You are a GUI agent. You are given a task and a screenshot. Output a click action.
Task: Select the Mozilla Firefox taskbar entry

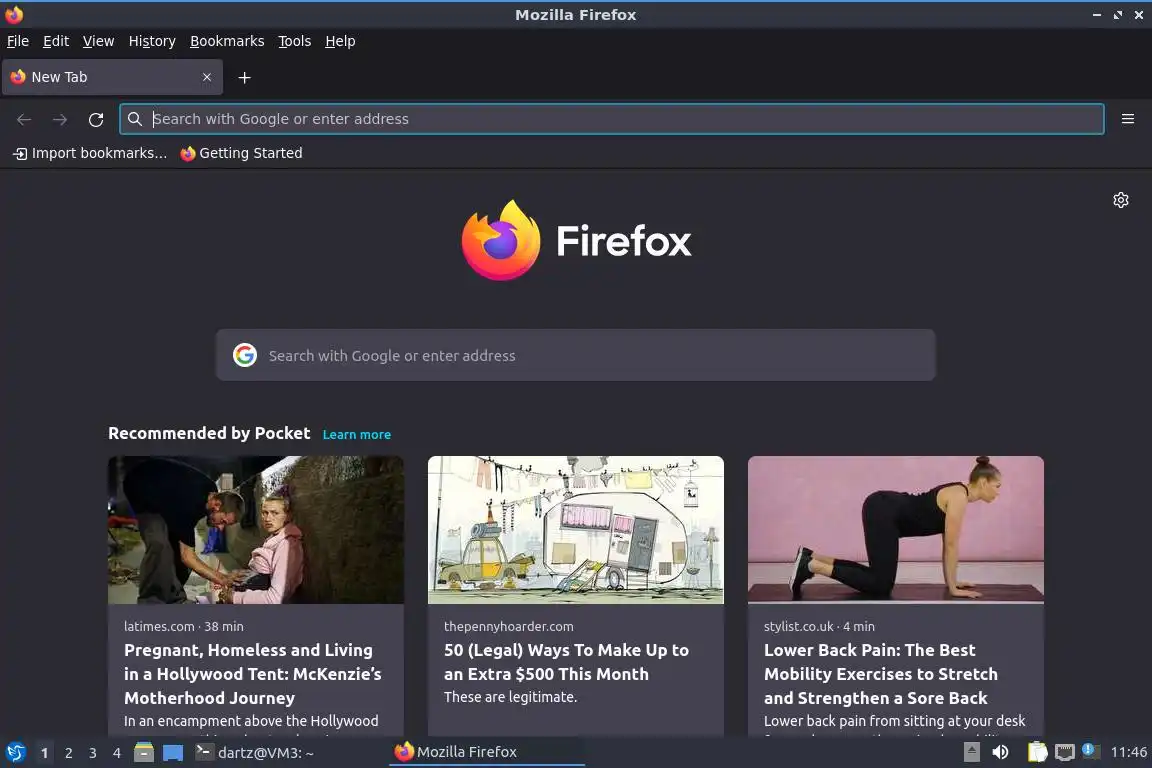click(486, 753)
